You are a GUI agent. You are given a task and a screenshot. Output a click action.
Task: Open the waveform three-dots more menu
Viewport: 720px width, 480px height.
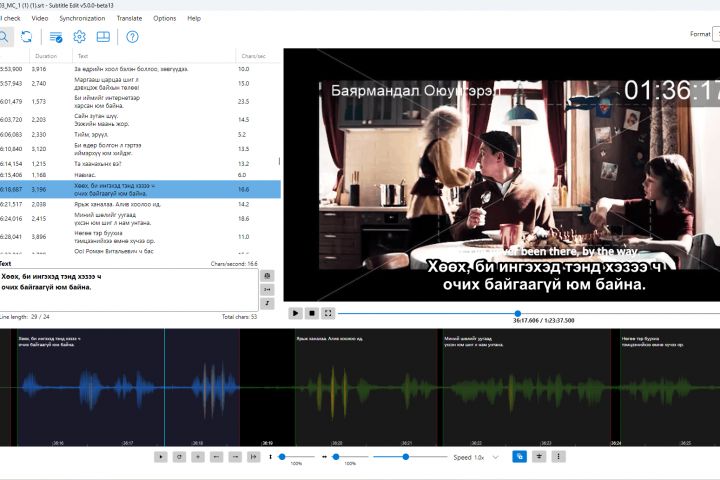coord(558,457)
